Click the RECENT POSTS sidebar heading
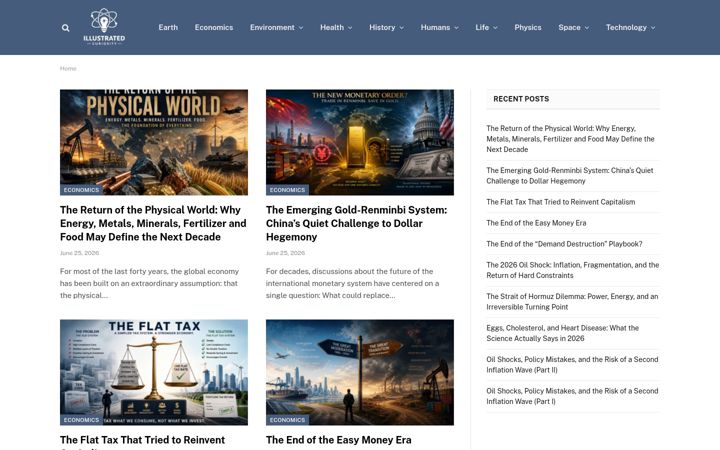Viewport: 720px width, 450px height. click(521, 99)
